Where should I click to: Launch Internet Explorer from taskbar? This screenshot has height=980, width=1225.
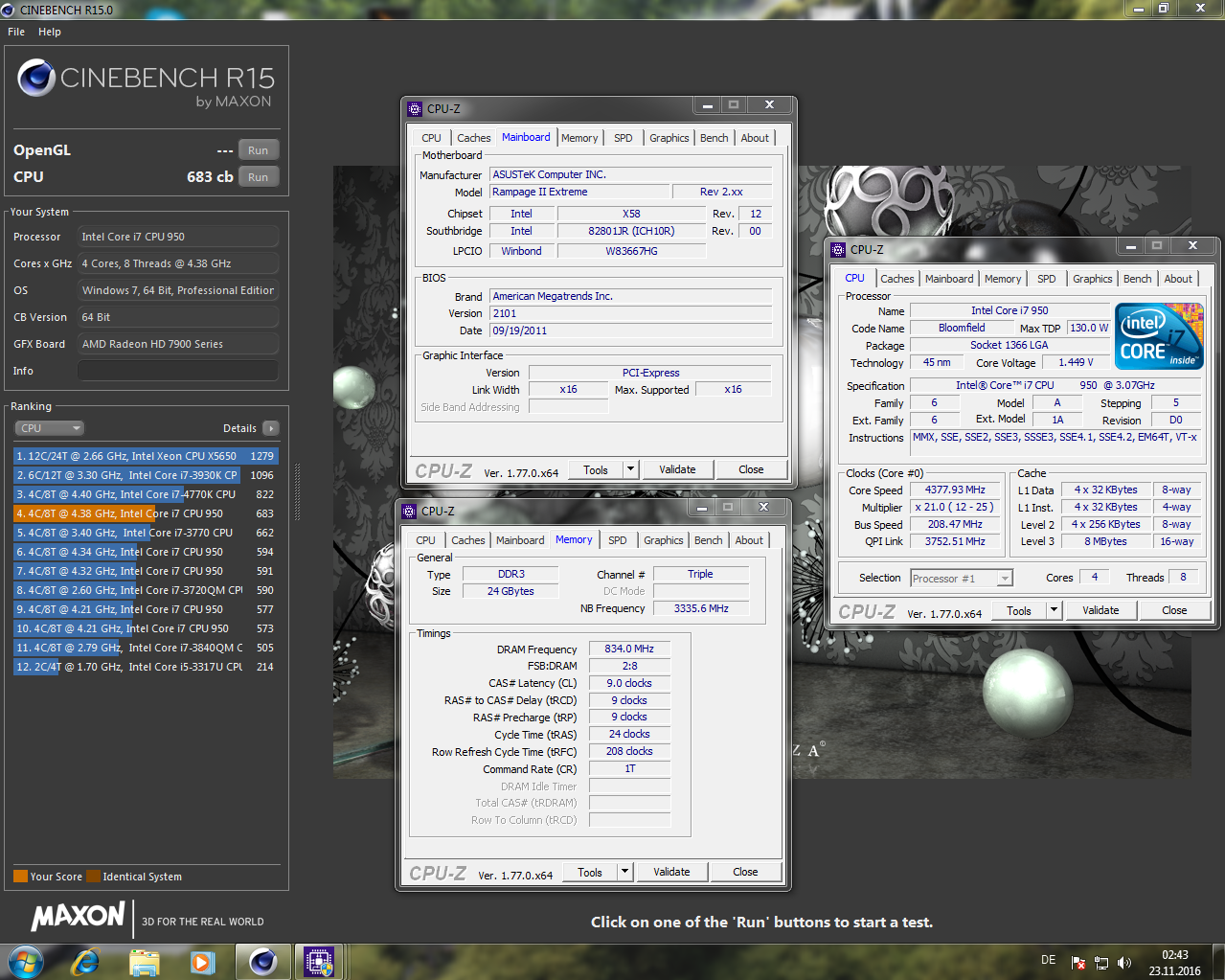[x=86, y=961]
